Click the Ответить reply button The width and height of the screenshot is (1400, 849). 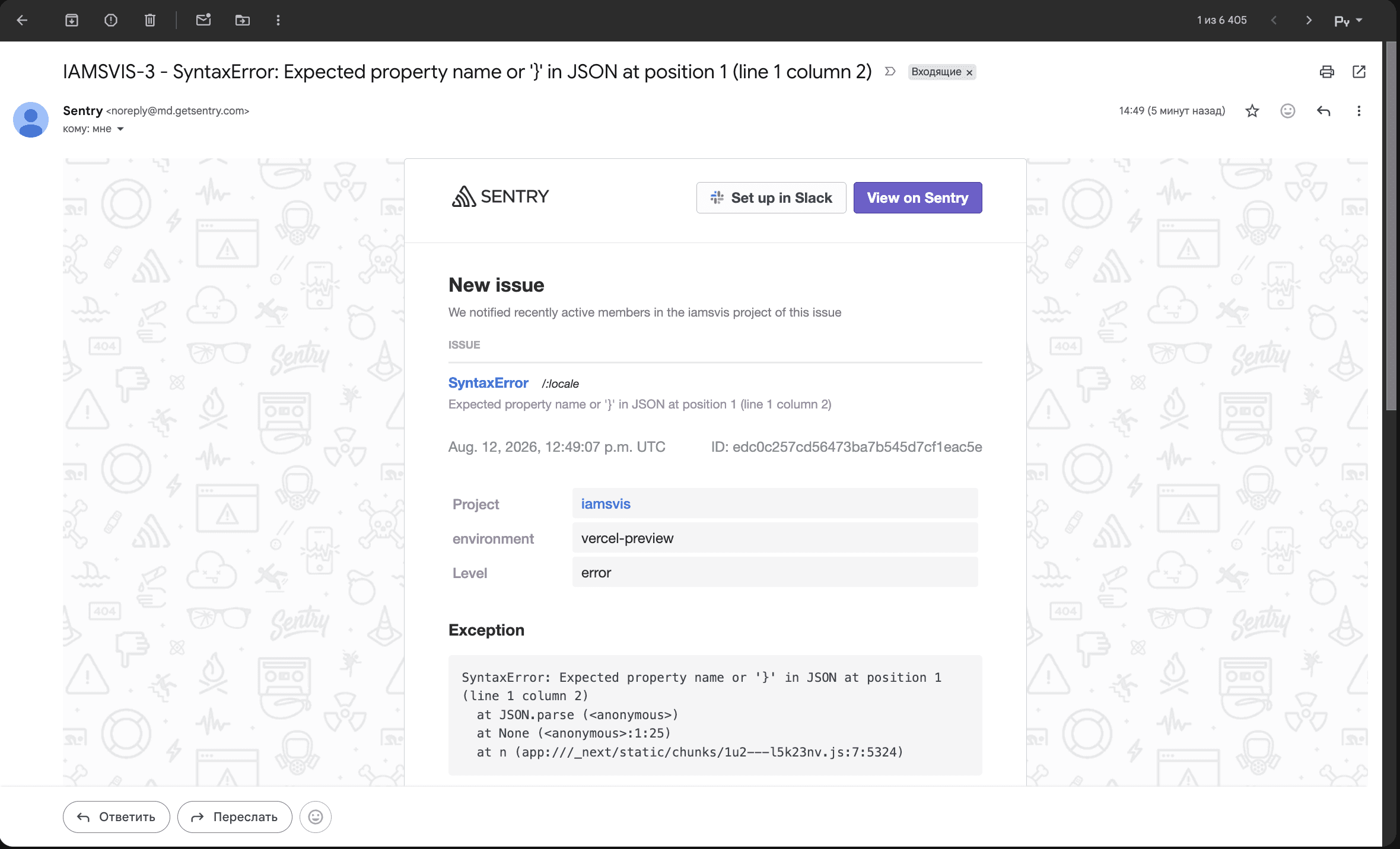(x=116, y=817)
